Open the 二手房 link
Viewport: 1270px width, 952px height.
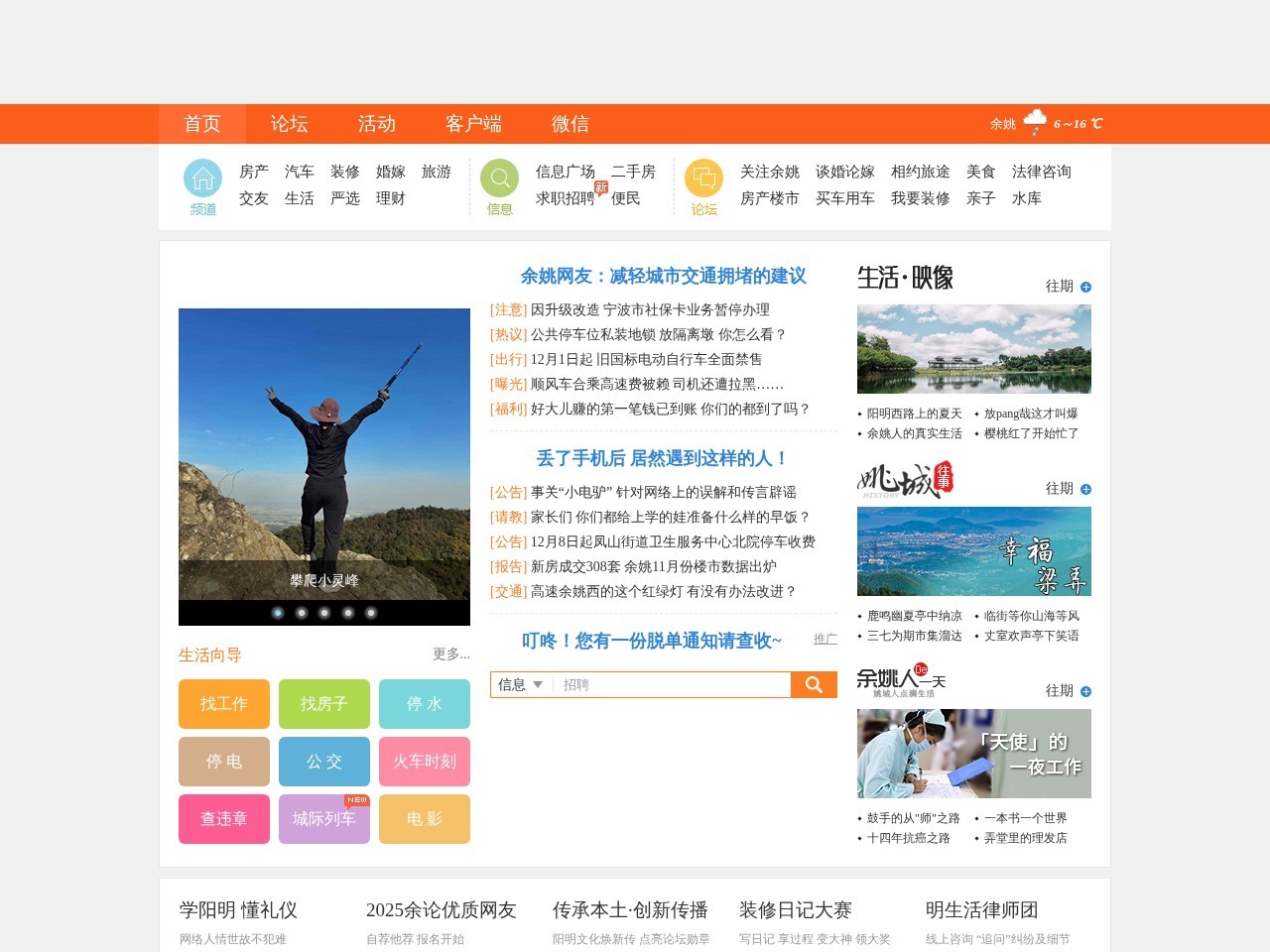click(632, 172)
